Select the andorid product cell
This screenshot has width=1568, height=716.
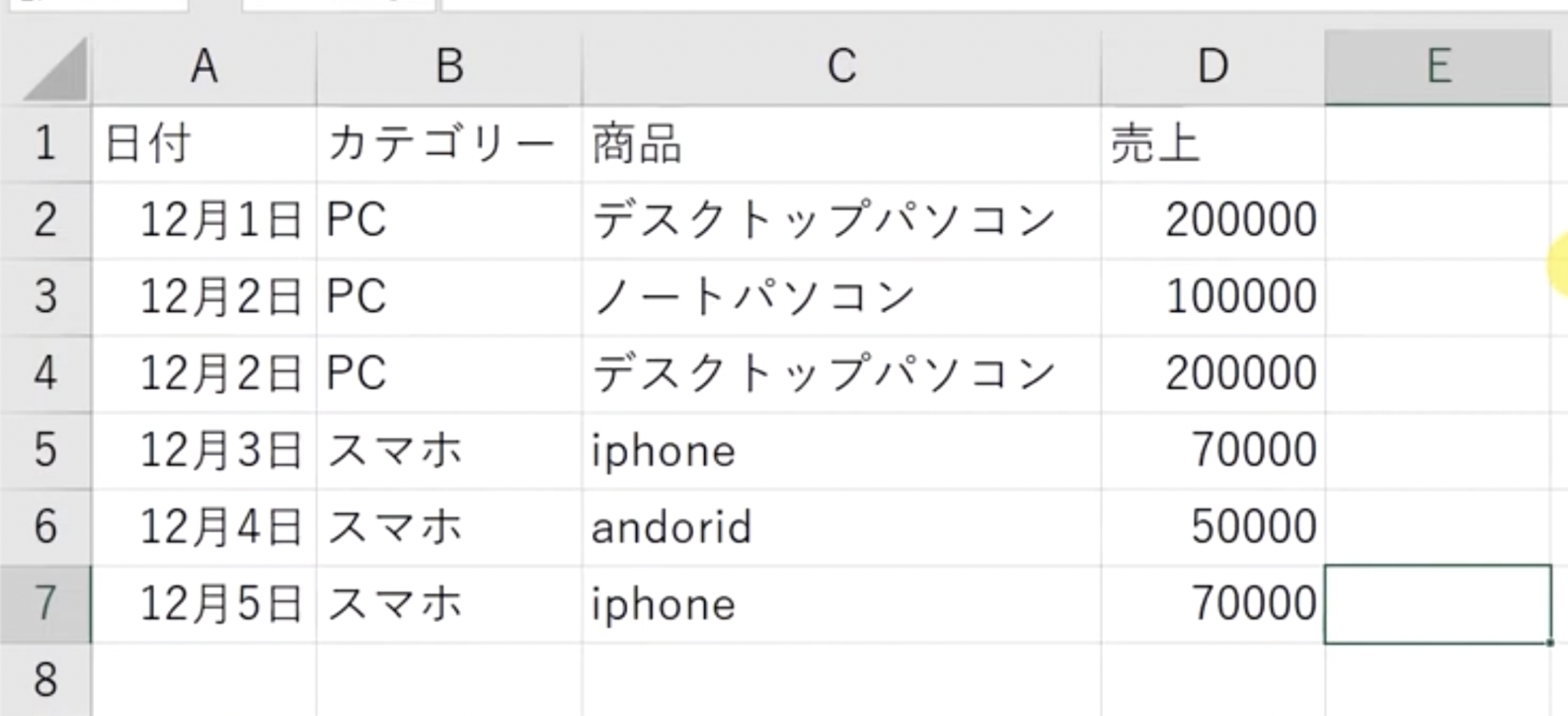[841, 527]
